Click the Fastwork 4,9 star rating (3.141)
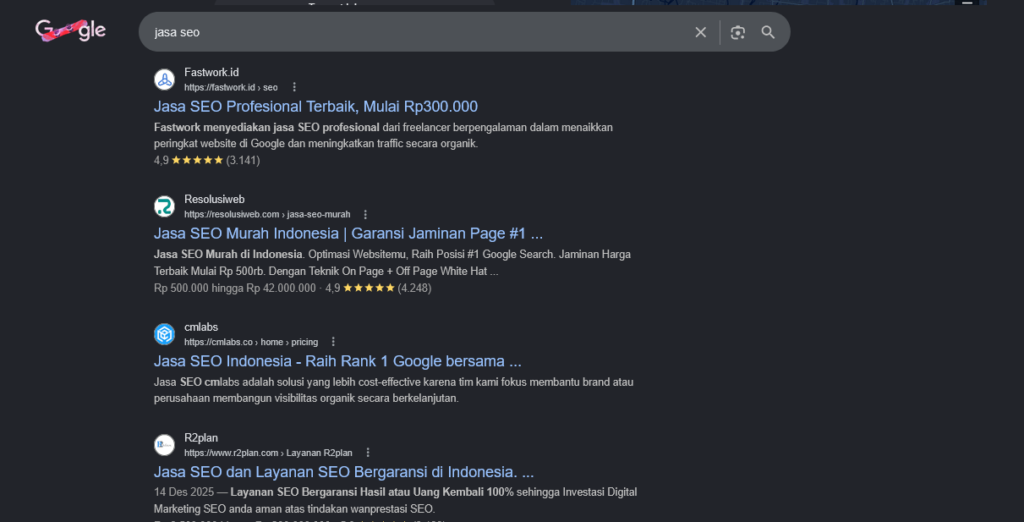The image size is (1024, 522). click(x=207, y=160)
